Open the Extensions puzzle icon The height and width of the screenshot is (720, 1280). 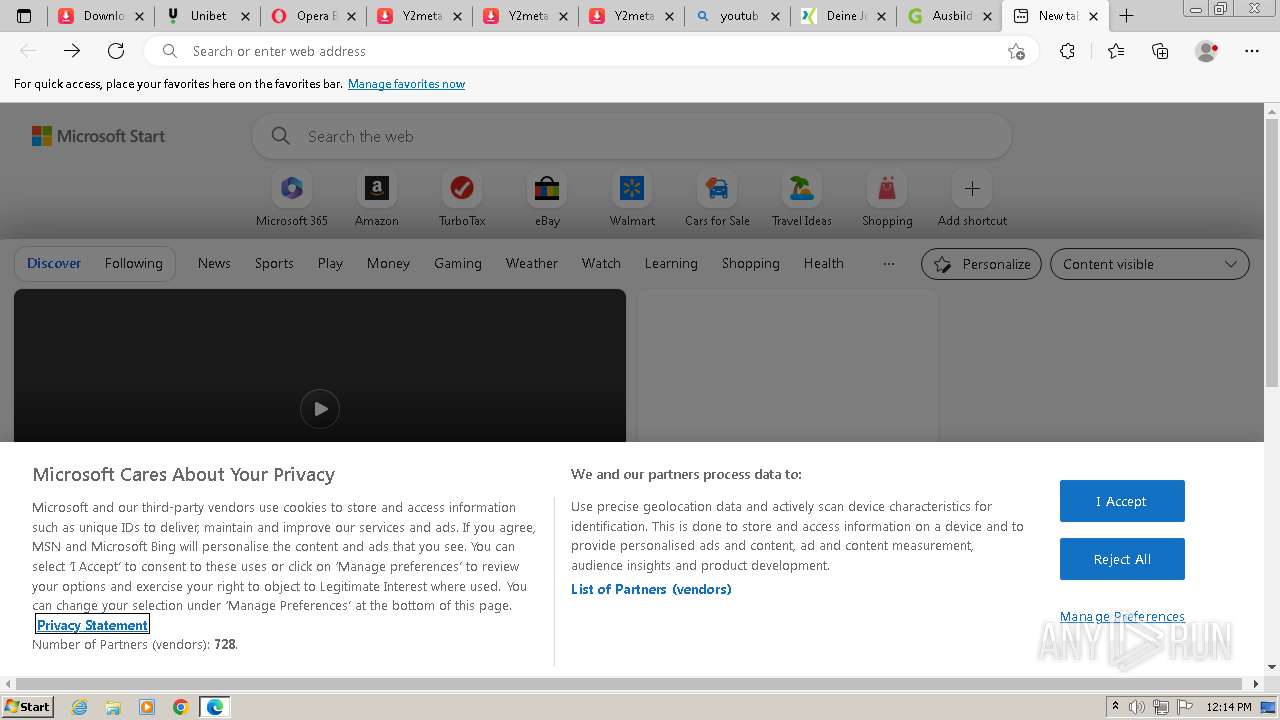coord(1067,51)
